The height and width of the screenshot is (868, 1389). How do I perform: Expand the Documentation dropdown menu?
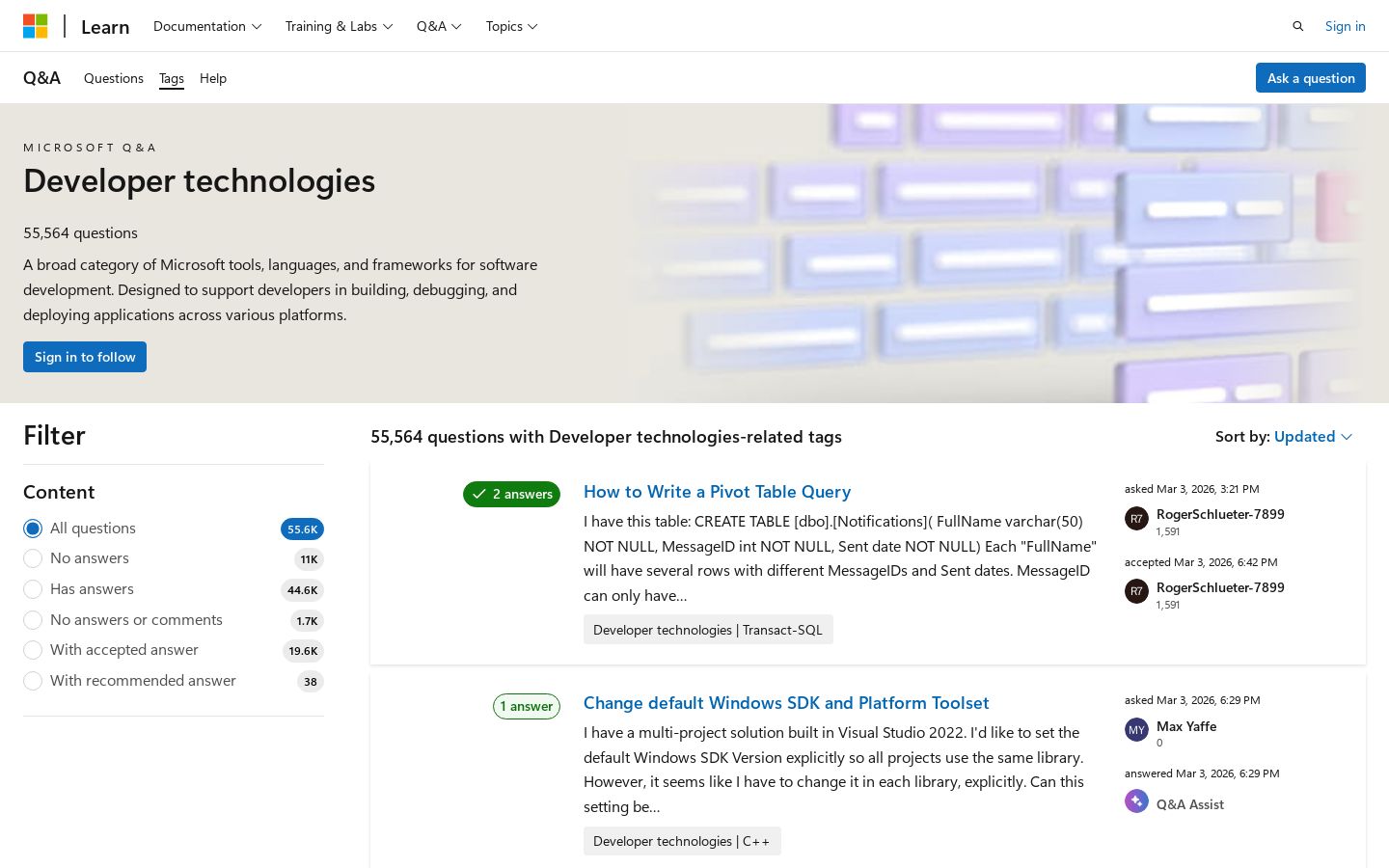(x=207, y=26)
